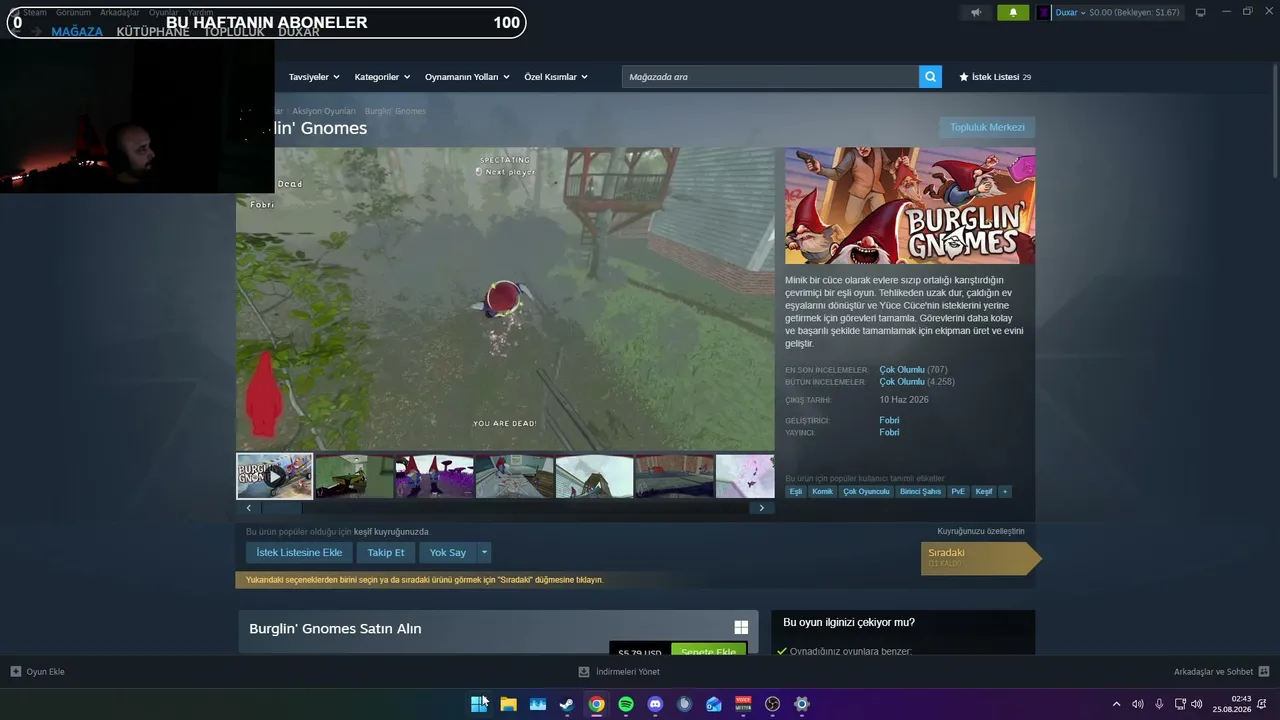The height and width of the screenshot is (720, 1280).
Task: Select the Komik tag
Action: coord(823,492)
